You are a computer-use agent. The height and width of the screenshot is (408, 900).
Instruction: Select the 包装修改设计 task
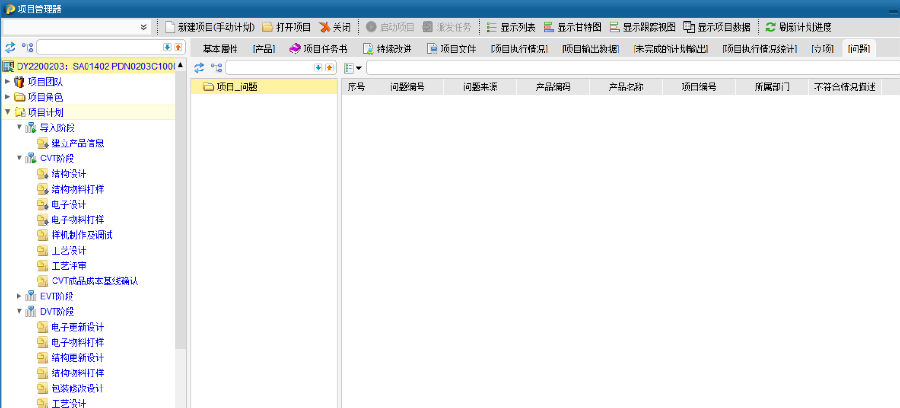tap(77, 388)
